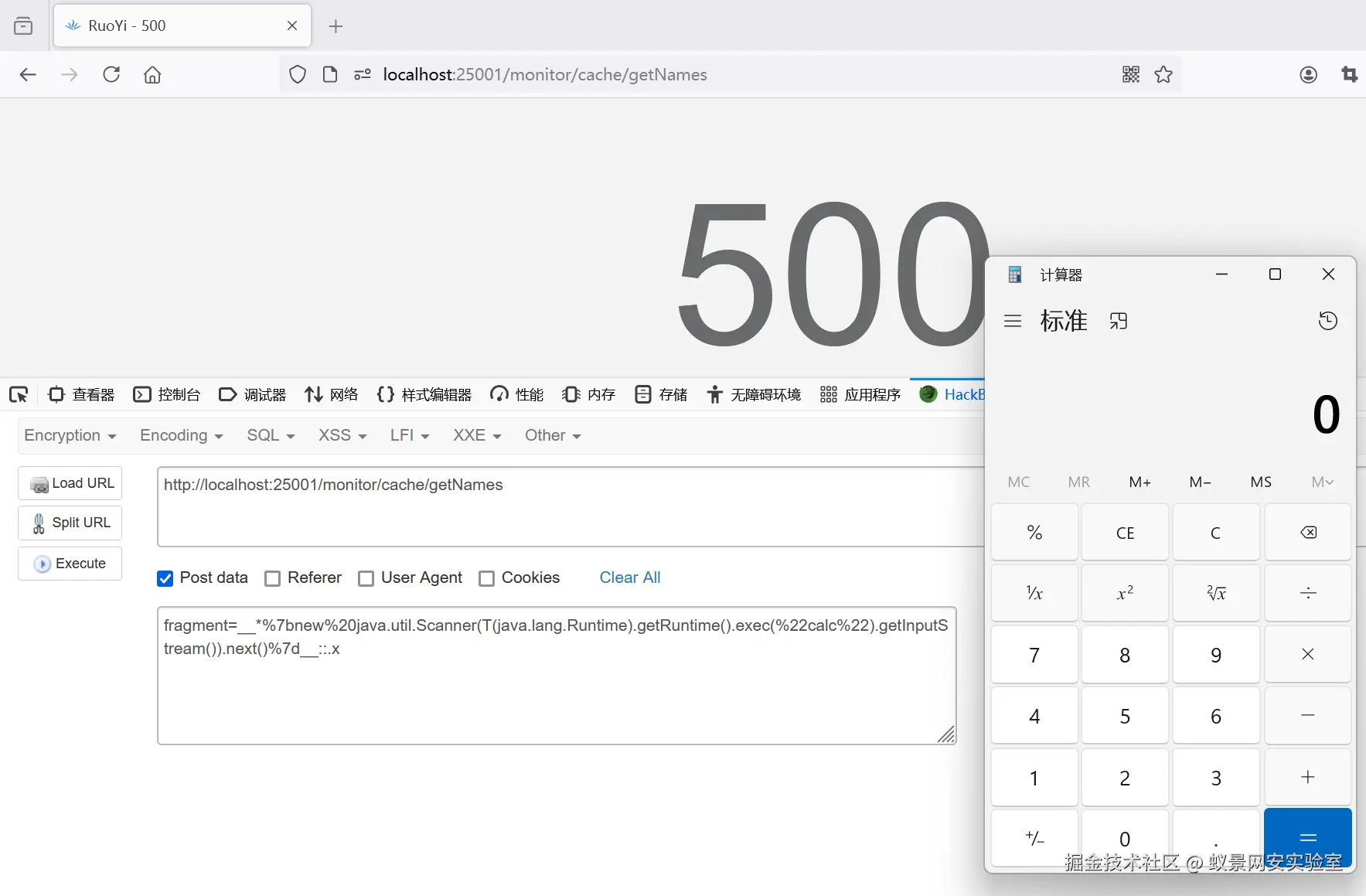1366x896 pixels.
Task: Close the RuoYi - 500 tab
Action: (x=292, y=26)
